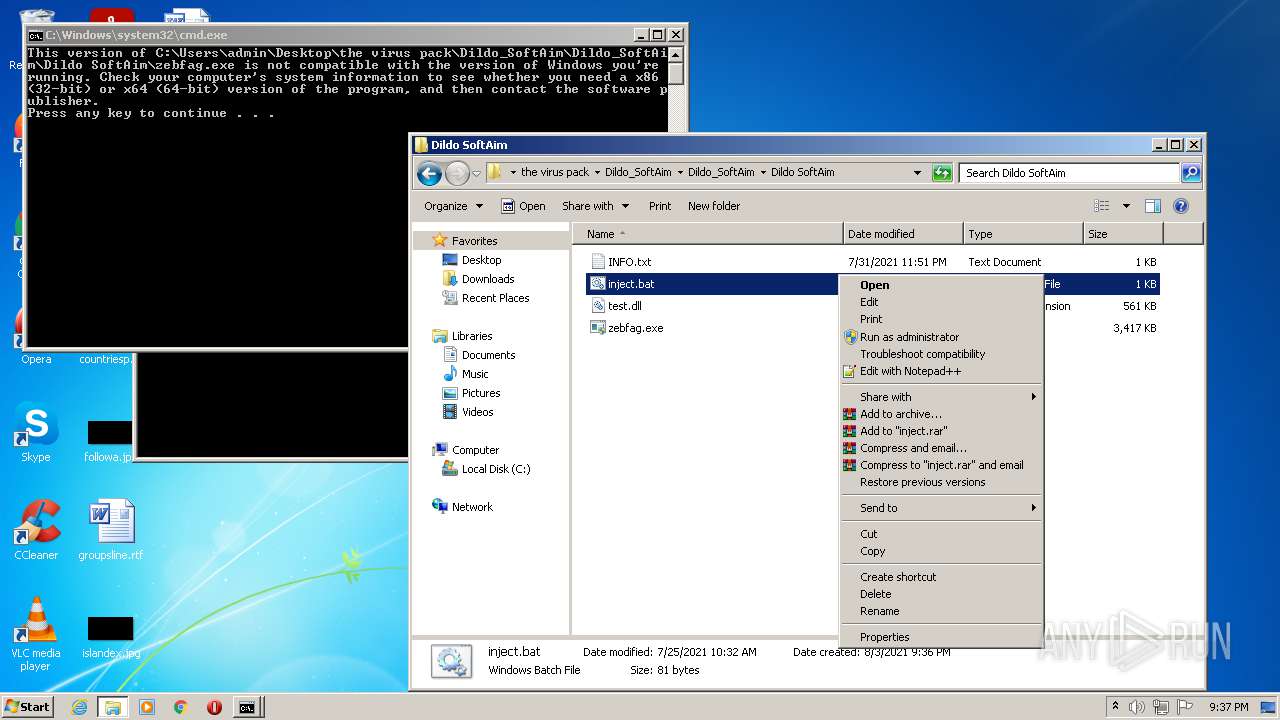Open Skype desktop shortcut

(x=36, y=433)
